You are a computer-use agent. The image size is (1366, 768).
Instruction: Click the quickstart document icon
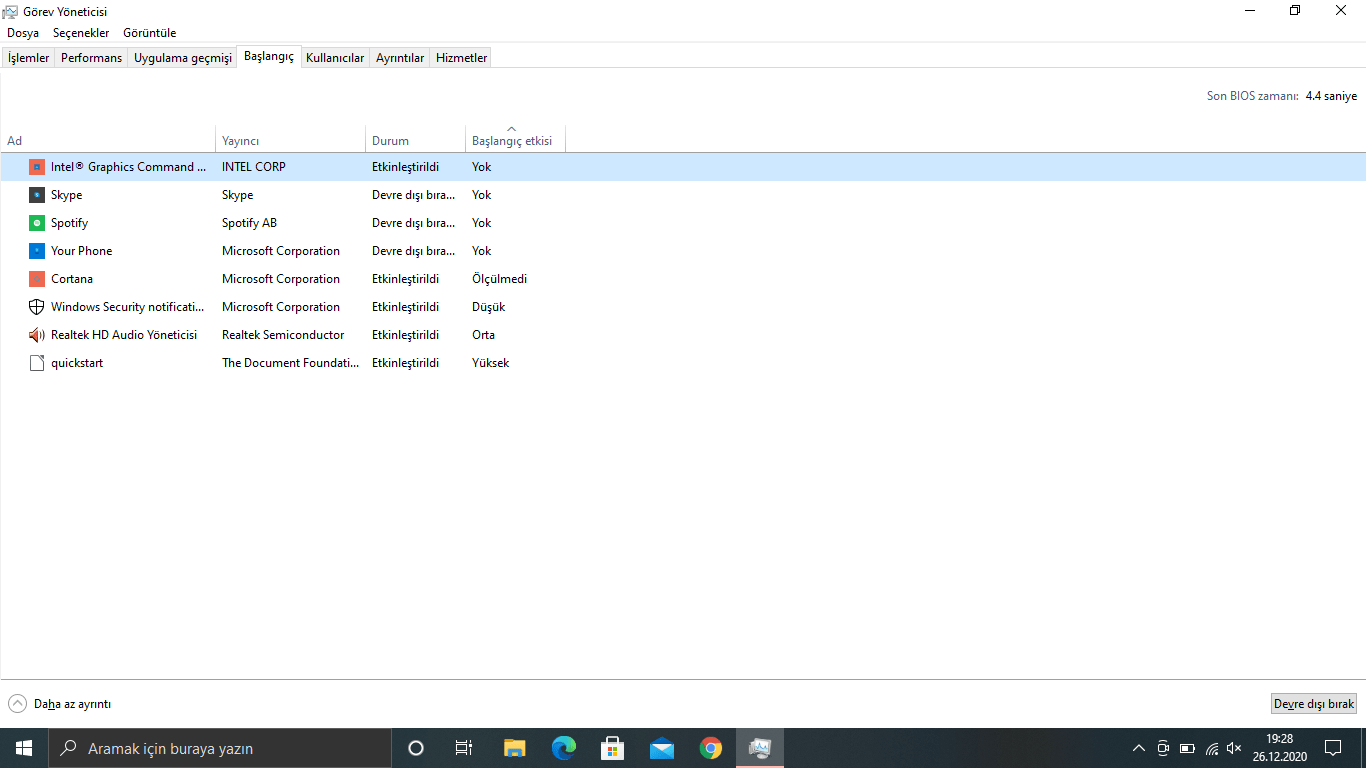(37, 363)
